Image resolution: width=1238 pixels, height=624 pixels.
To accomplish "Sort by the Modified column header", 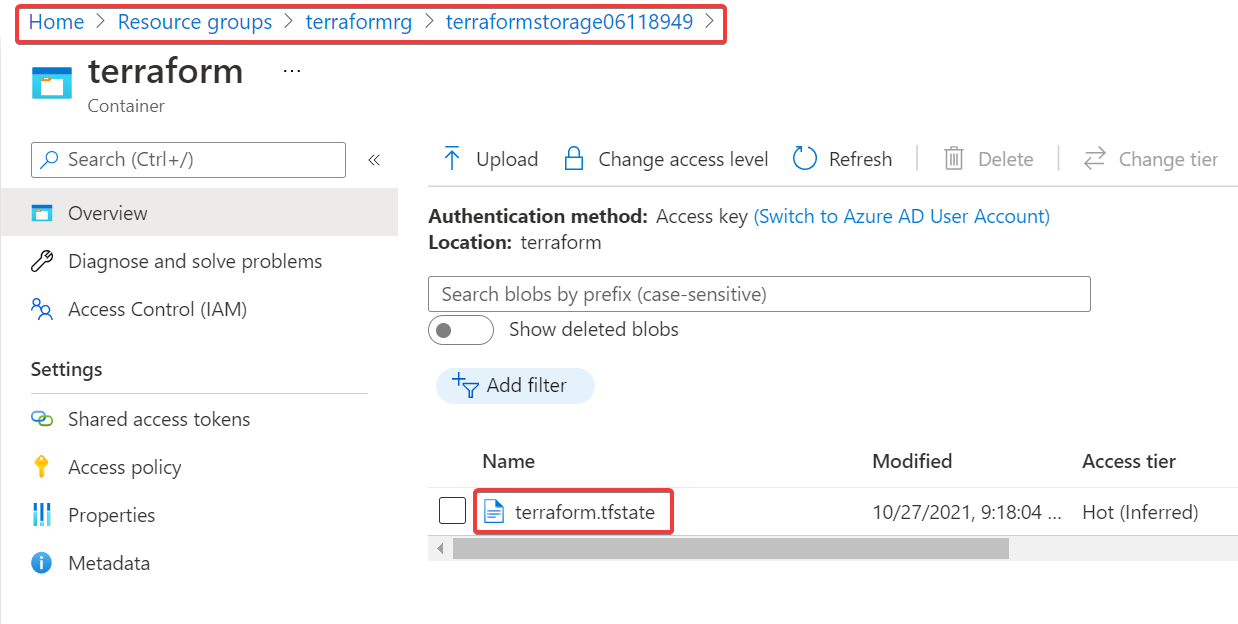I will pos(912,461).
